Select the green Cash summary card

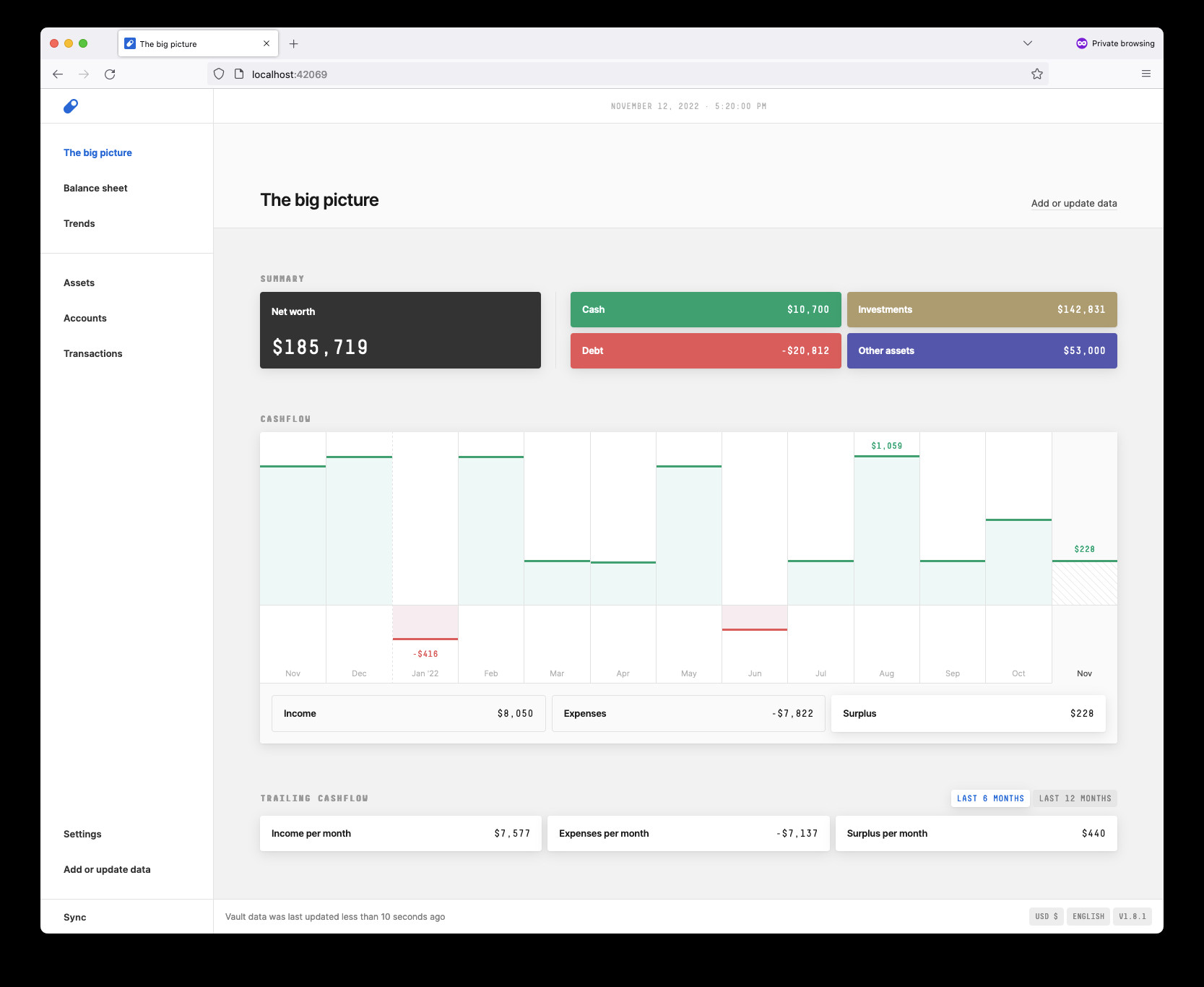(706, 309)
